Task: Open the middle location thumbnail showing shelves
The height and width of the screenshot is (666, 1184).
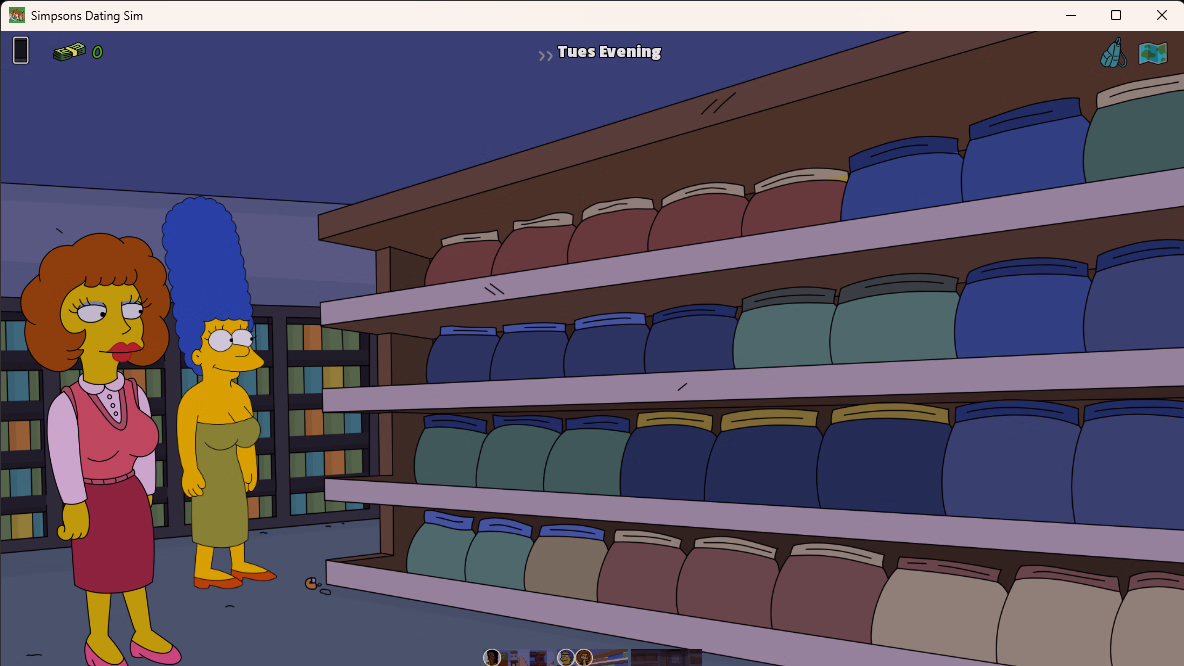Action: click(610, 658)
